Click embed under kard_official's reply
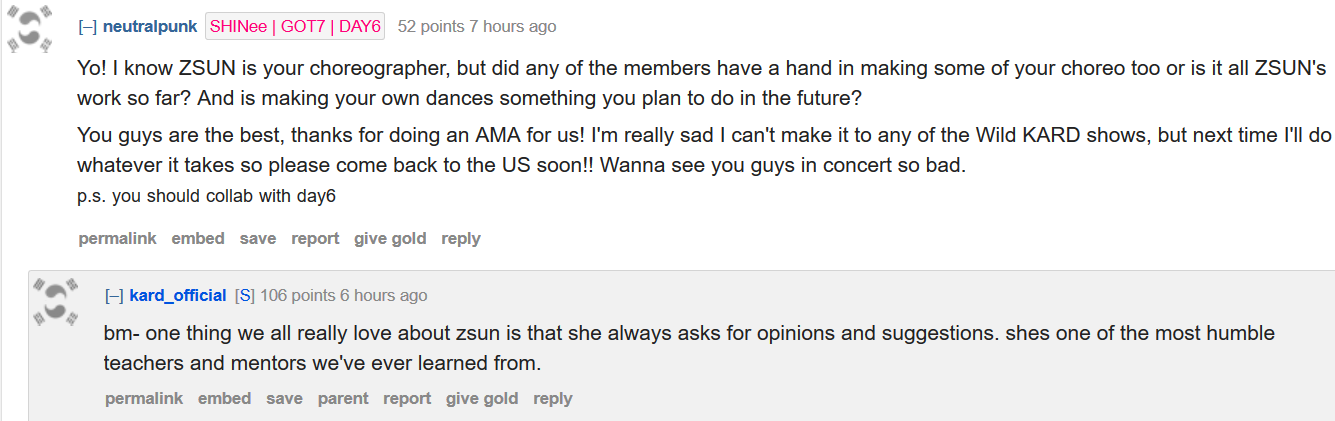This screenshot has height=421, width=1335. (x=224, y=399)
